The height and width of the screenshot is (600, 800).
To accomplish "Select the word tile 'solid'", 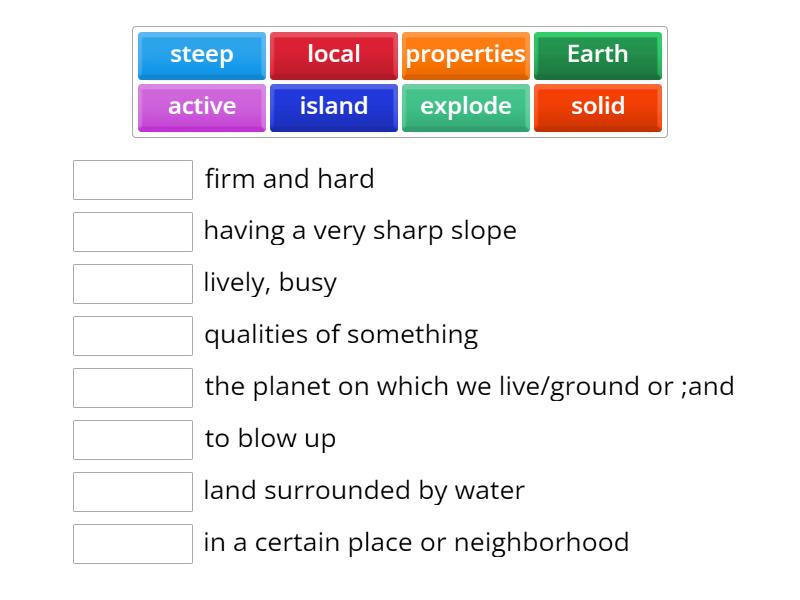I will tap(597, 107).
